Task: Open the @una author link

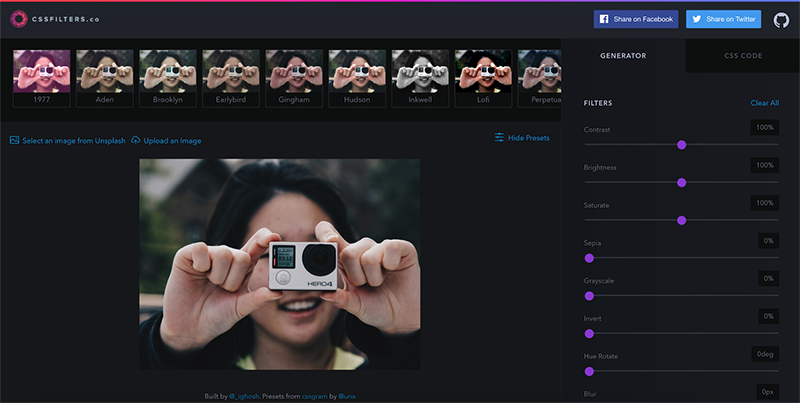Action: [x=346, y=397]
